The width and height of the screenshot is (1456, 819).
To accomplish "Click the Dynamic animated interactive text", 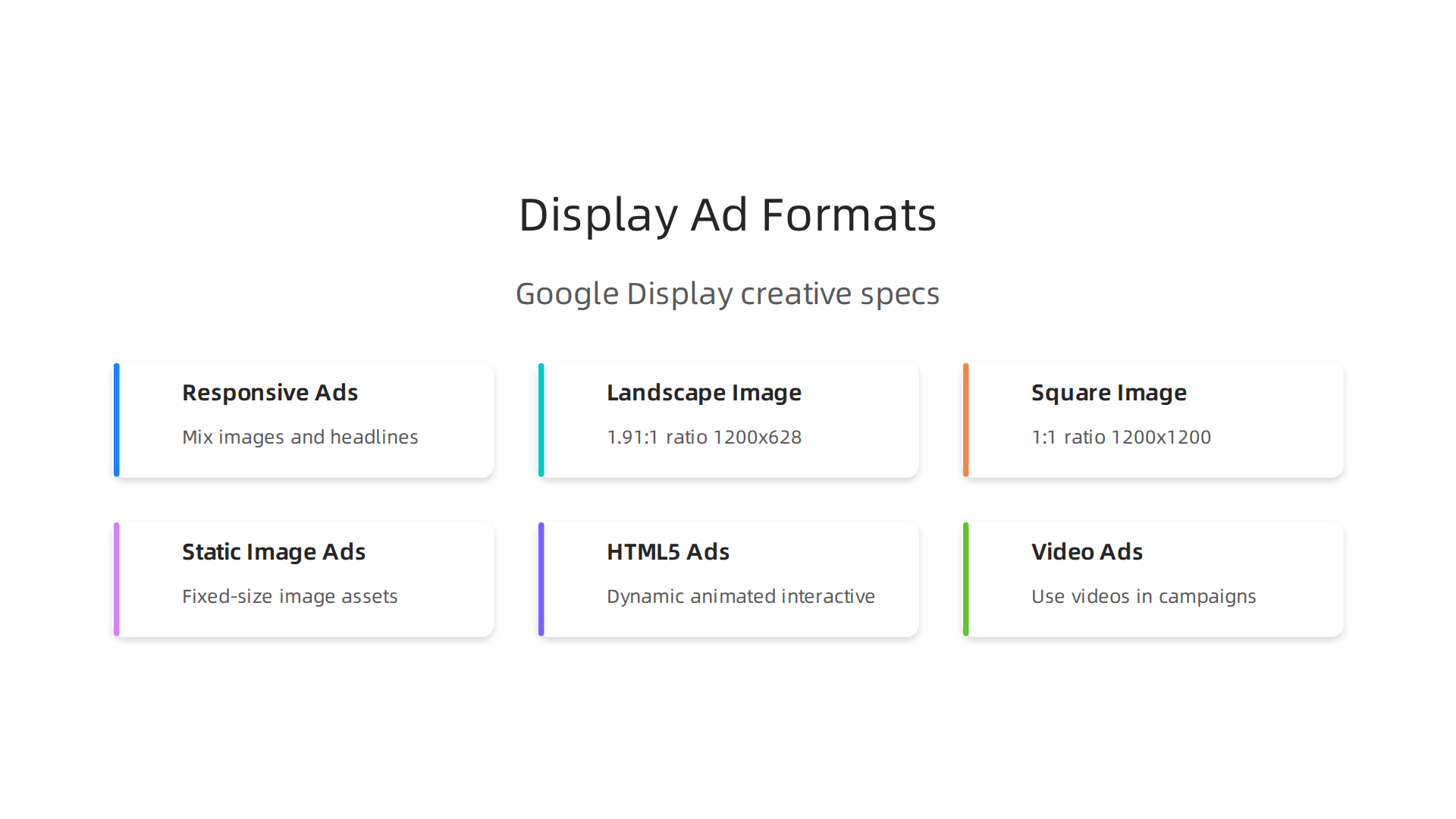I will pyautogui.click(x=741, y=597).
